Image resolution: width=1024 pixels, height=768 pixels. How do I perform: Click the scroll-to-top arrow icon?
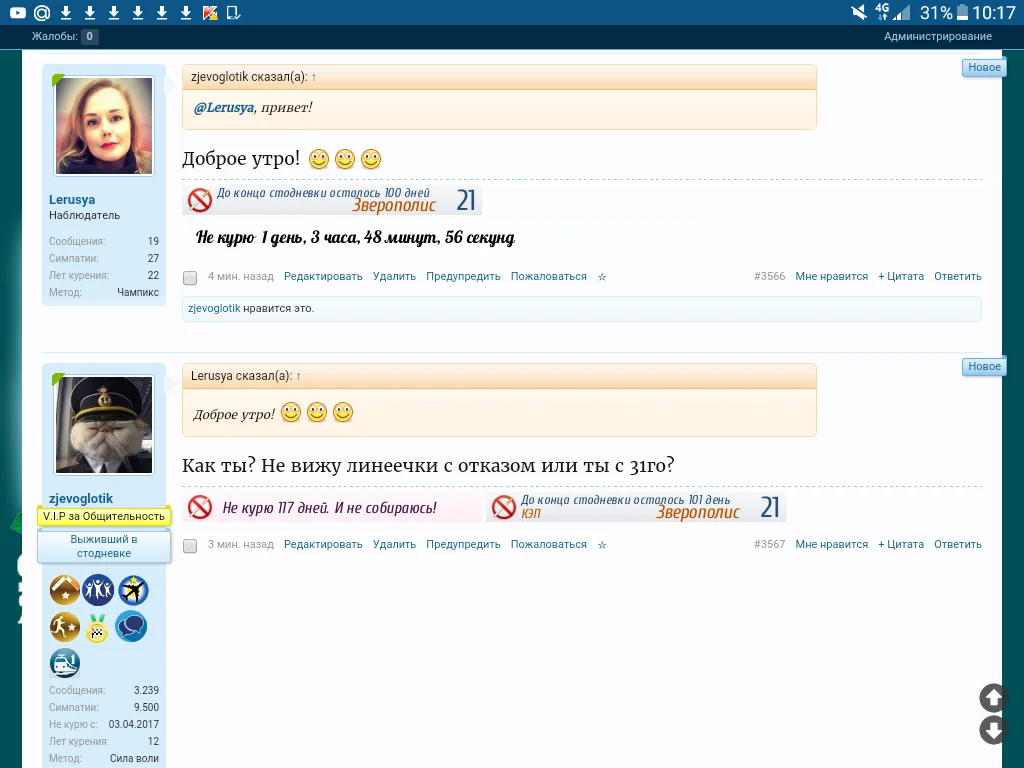(x=992, y=698)
